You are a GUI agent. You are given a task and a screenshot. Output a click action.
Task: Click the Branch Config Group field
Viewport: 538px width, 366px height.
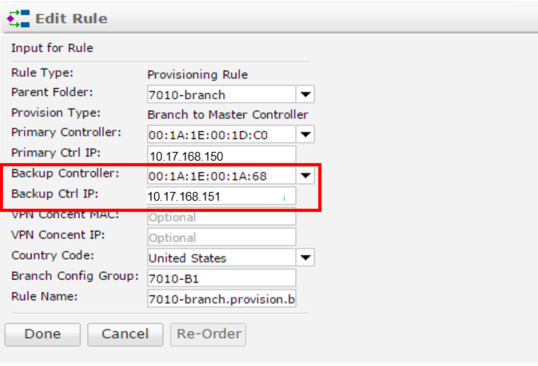(221, 278)
